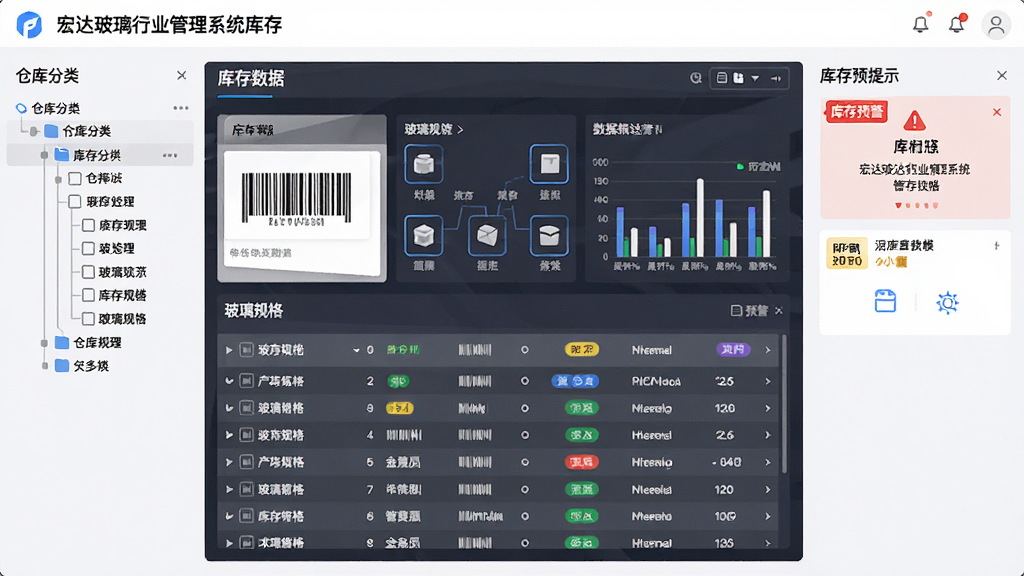This screenshot has width=1024, height=576.
Task: Click the red status pill in row 5
Action: coord(581,462)
